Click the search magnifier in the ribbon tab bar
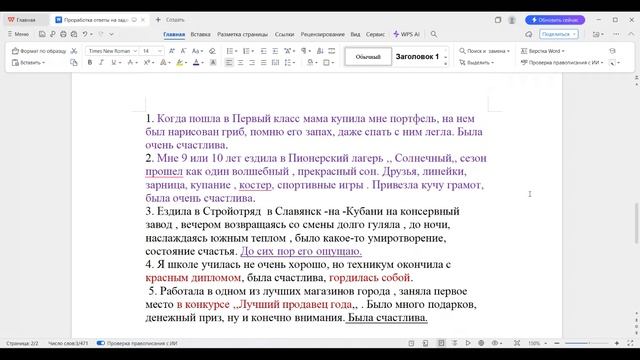The height and width of the screenshot is (360, 640). click(434, 34)
